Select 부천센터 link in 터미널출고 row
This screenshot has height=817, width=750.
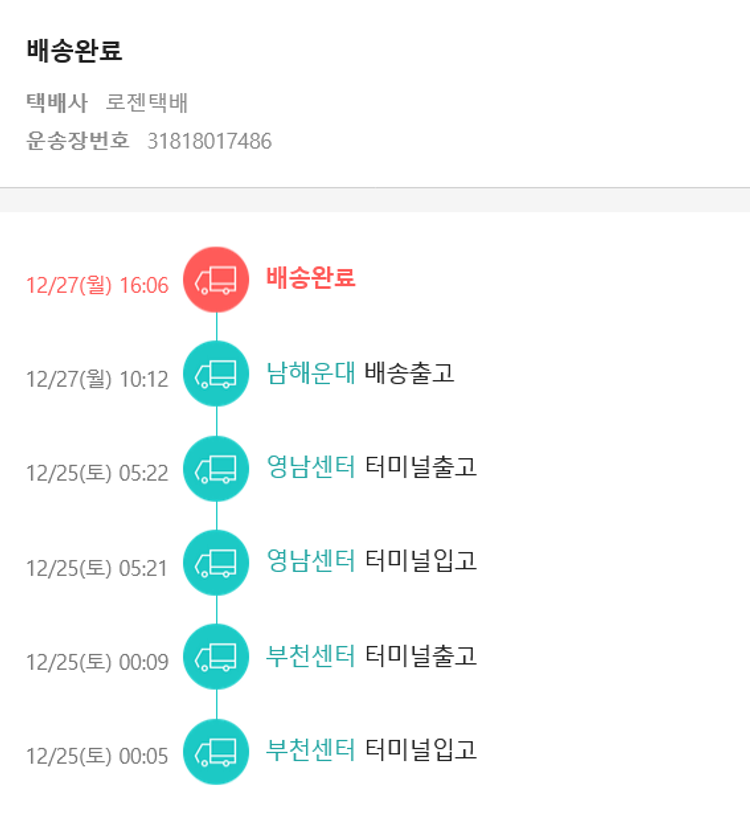(x=310, y=656)
